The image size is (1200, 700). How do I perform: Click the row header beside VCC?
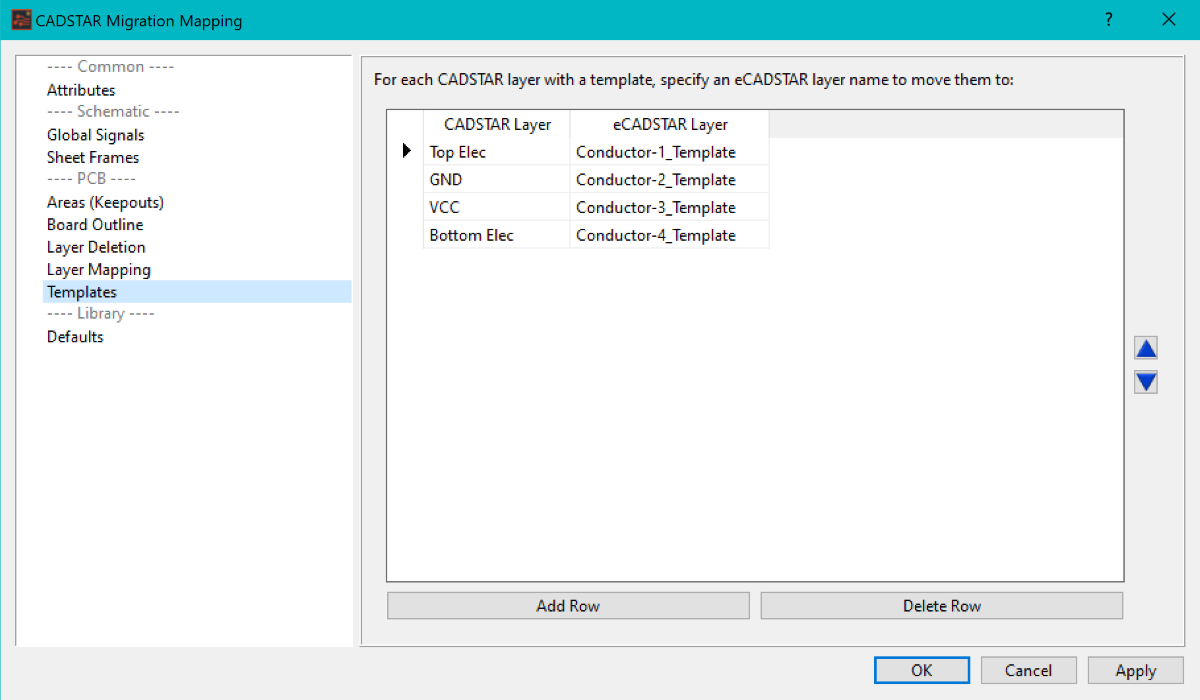[406, 207]
